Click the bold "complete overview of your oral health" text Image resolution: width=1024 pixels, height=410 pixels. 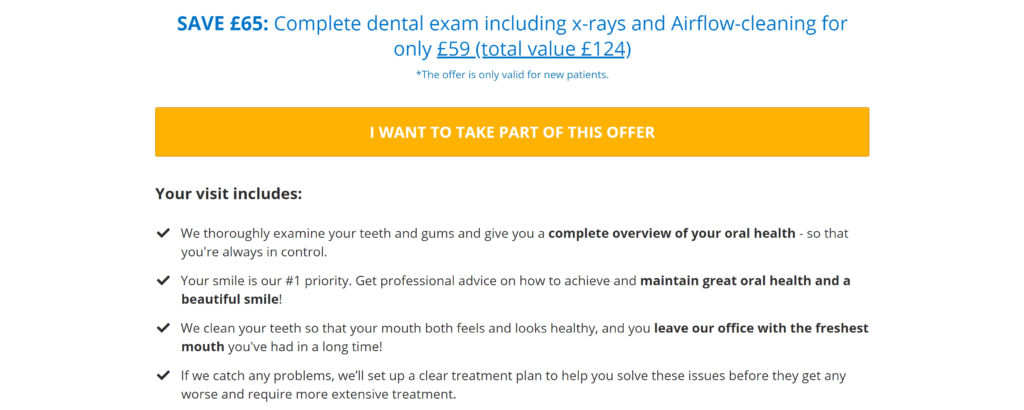click(672, 233)
